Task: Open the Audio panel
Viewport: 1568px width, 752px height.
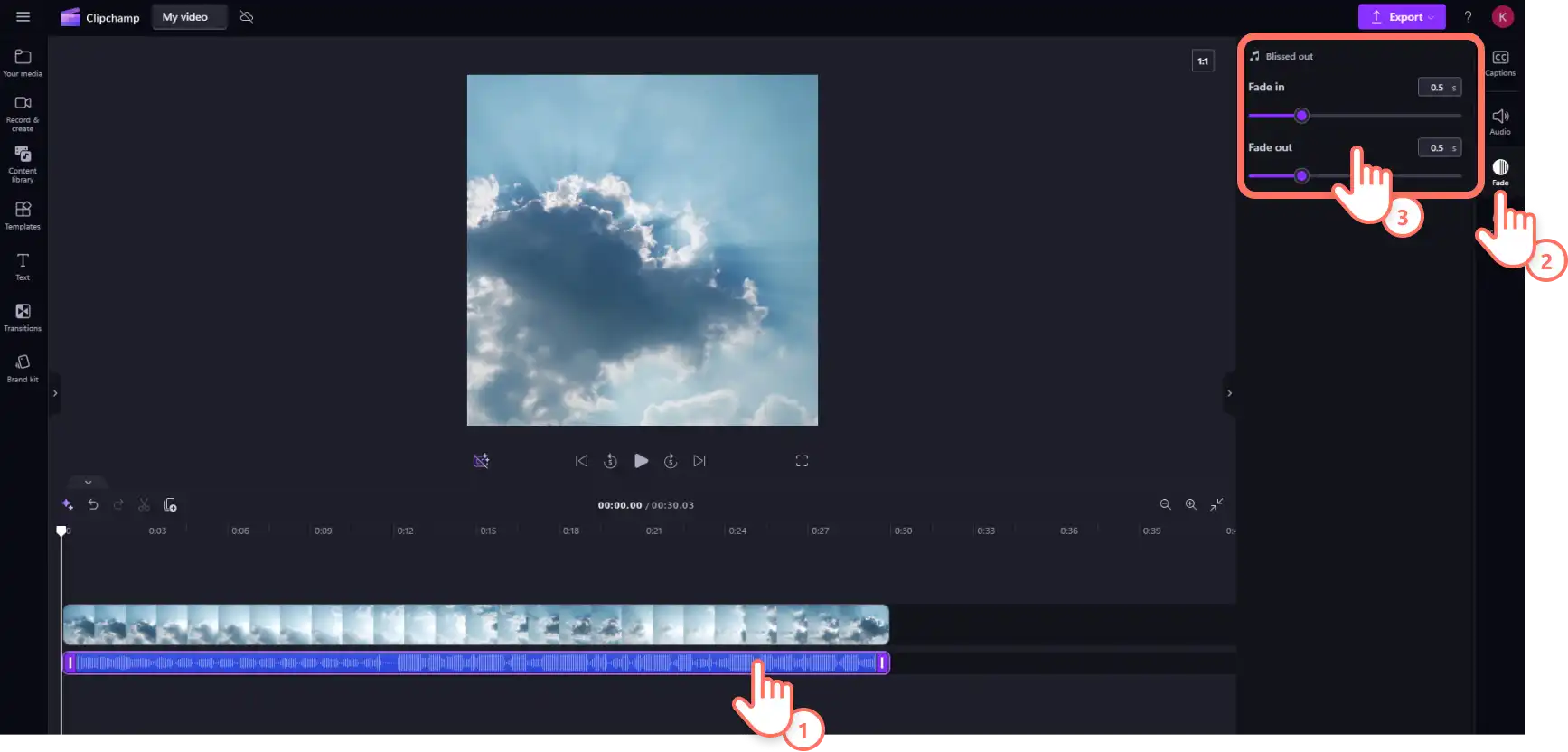Action: [x=1500, y=121]
